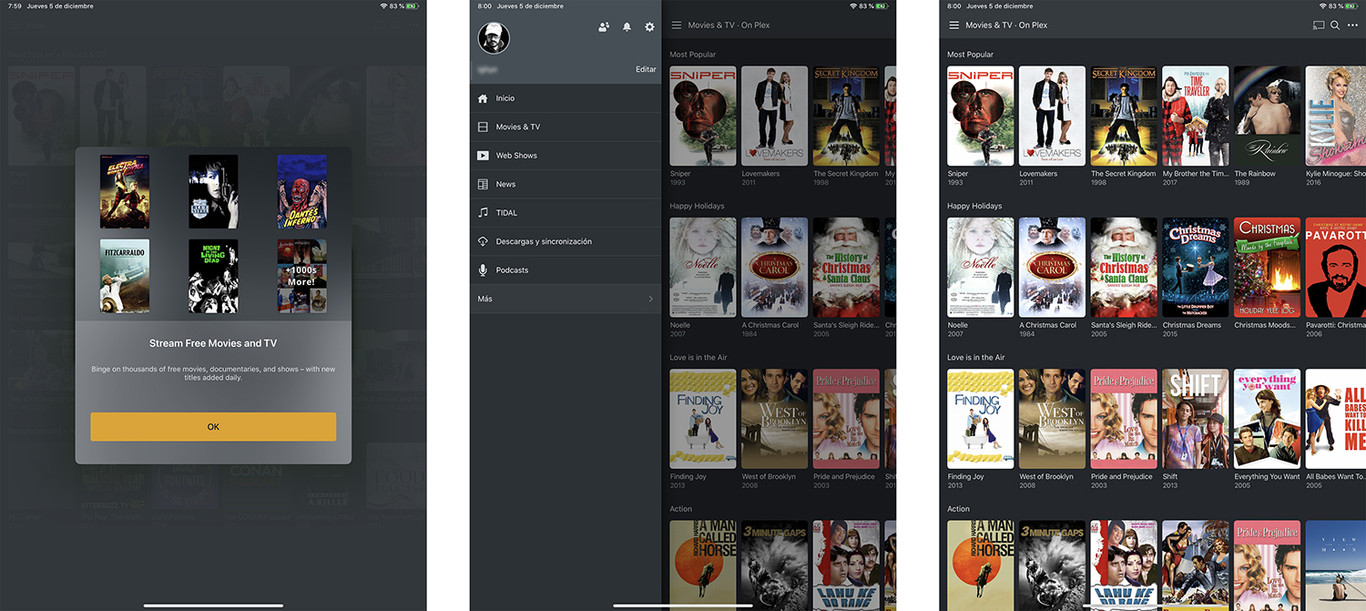Open News in the sidebar

[566, 184]
